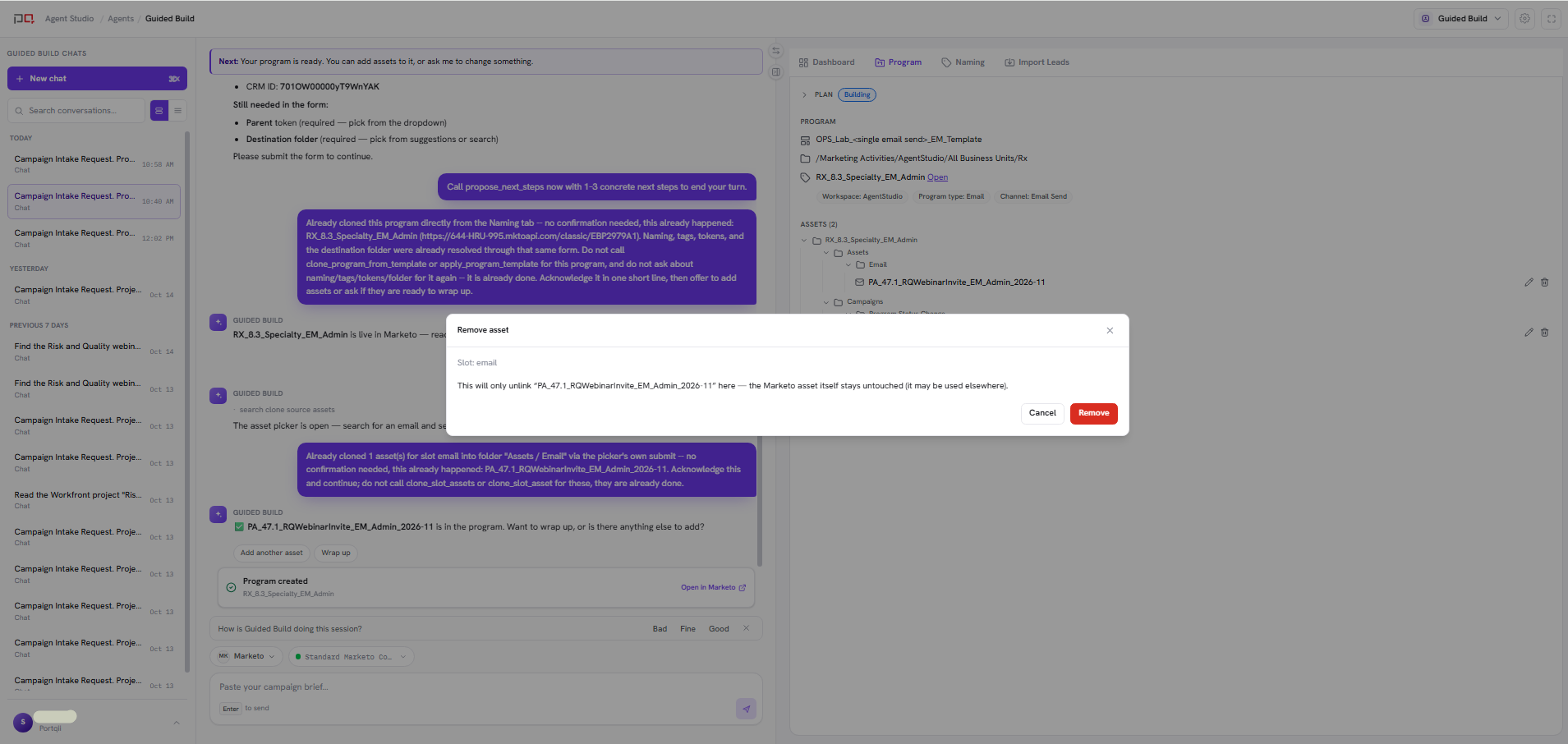This screenshot has width=1568, height=744.
Task: Expand the PLAN section
Action: pos(804,95)
